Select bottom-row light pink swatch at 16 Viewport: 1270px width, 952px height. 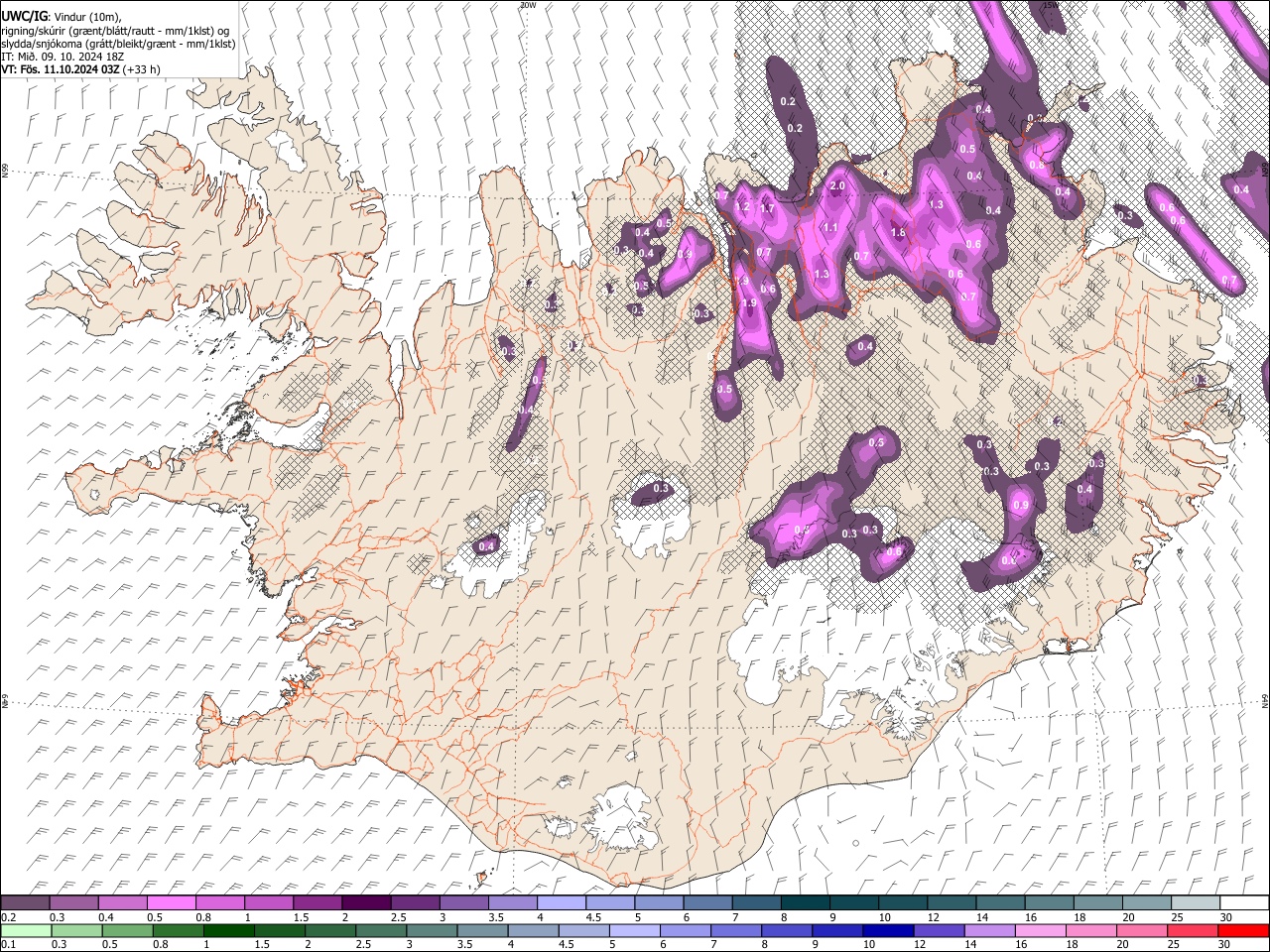point(1041,930)
